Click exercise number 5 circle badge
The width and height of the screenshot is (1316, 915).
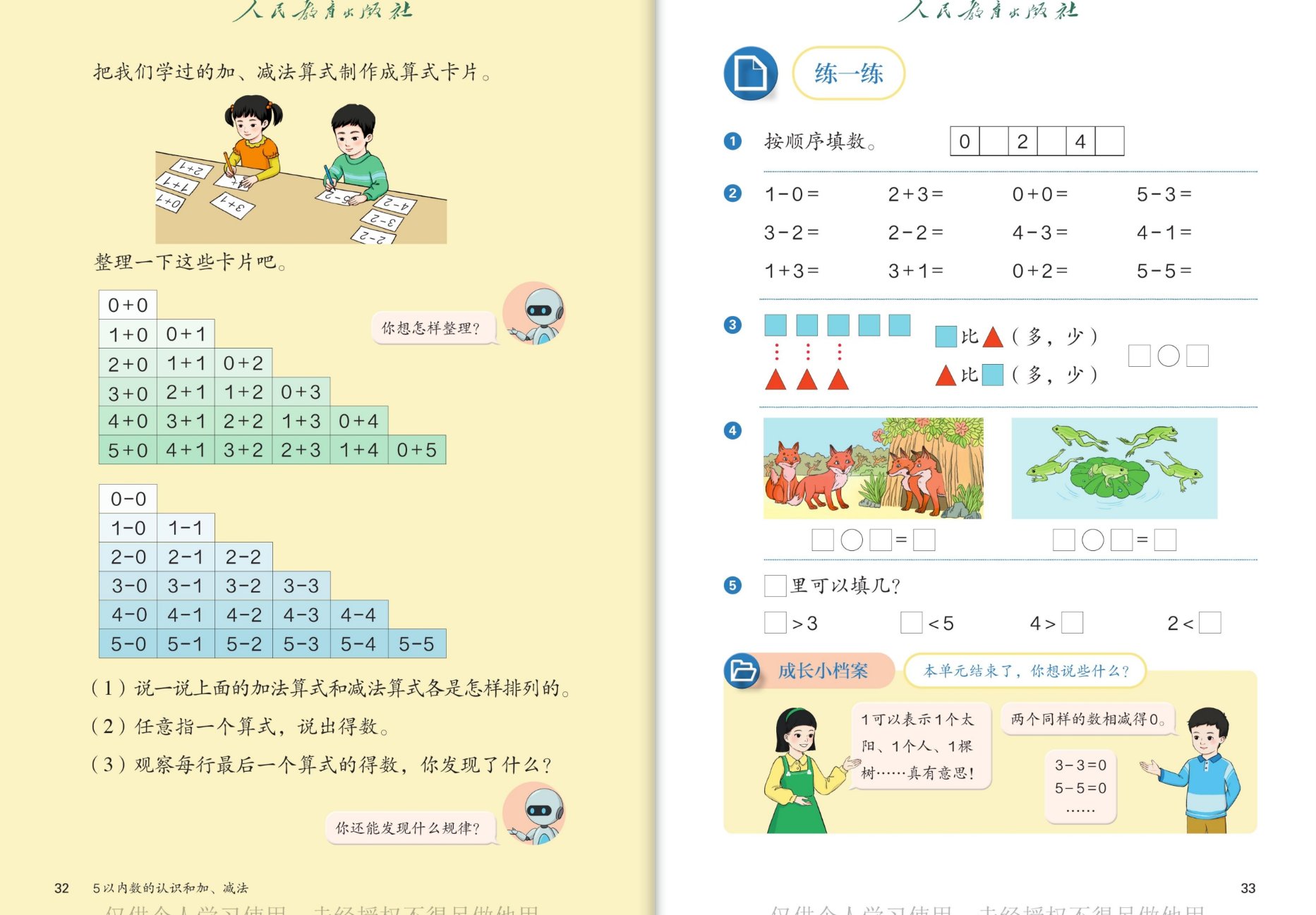point(732,585)
